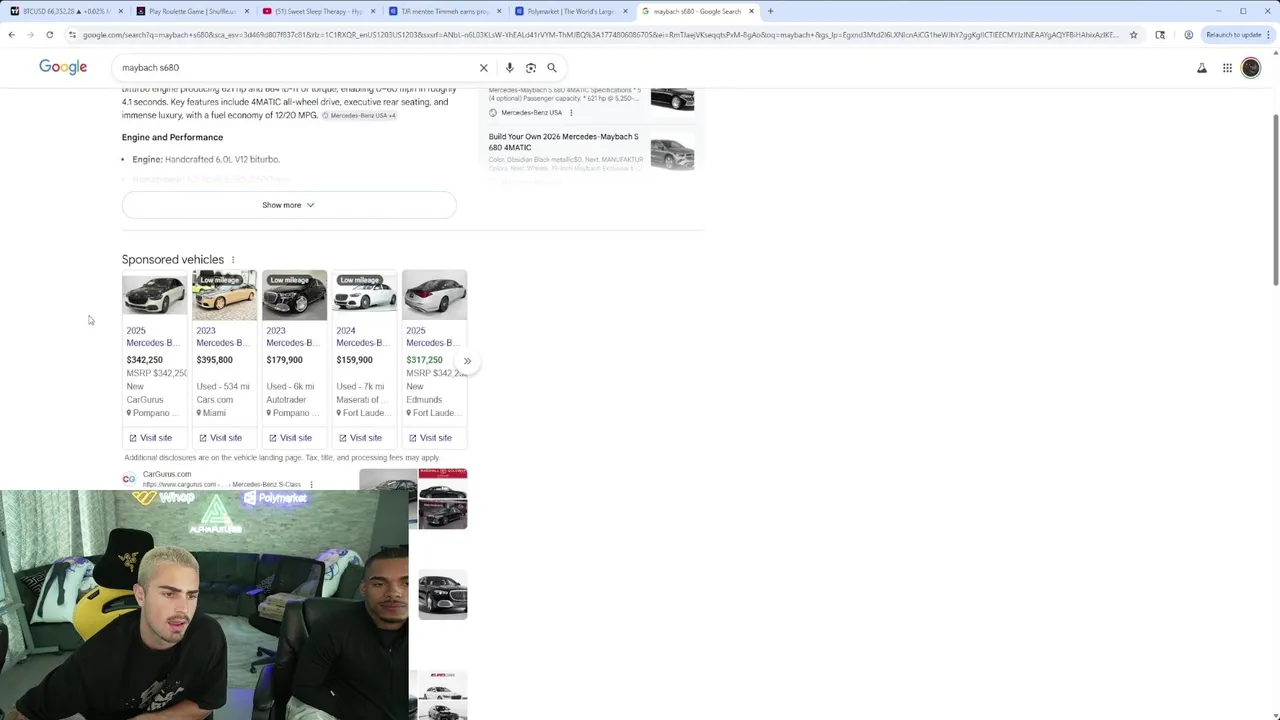Close the Polymarket tab

(x=625, y=11)
